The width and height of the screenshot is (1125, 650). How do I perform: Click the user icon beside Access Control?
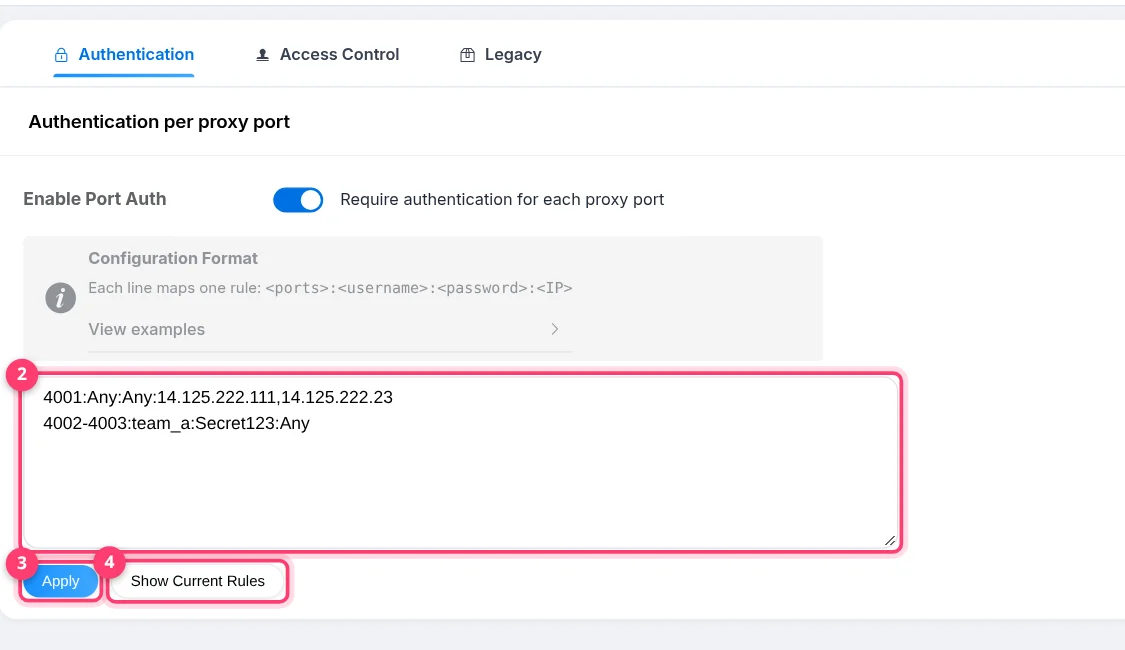(263, 55)
